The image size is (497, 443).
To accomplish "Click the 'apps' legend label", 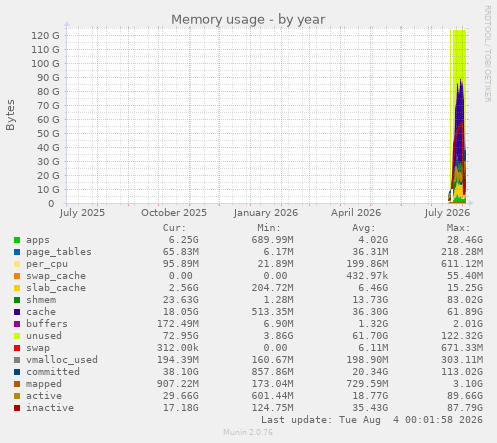I will [38, 240].
